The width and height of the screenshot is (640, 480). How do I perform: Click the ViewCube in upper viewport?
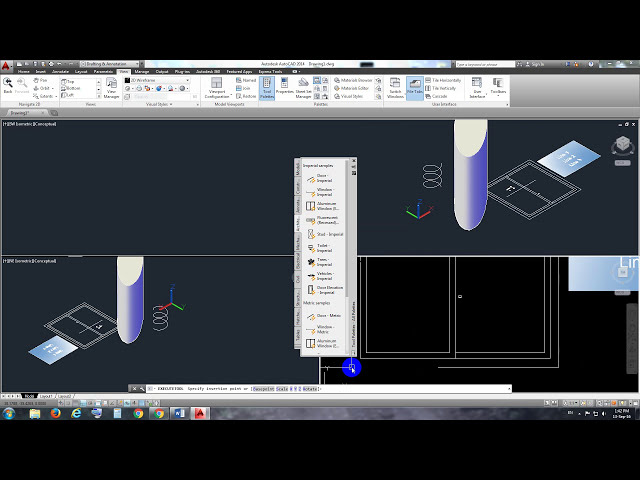coord(622,144)
